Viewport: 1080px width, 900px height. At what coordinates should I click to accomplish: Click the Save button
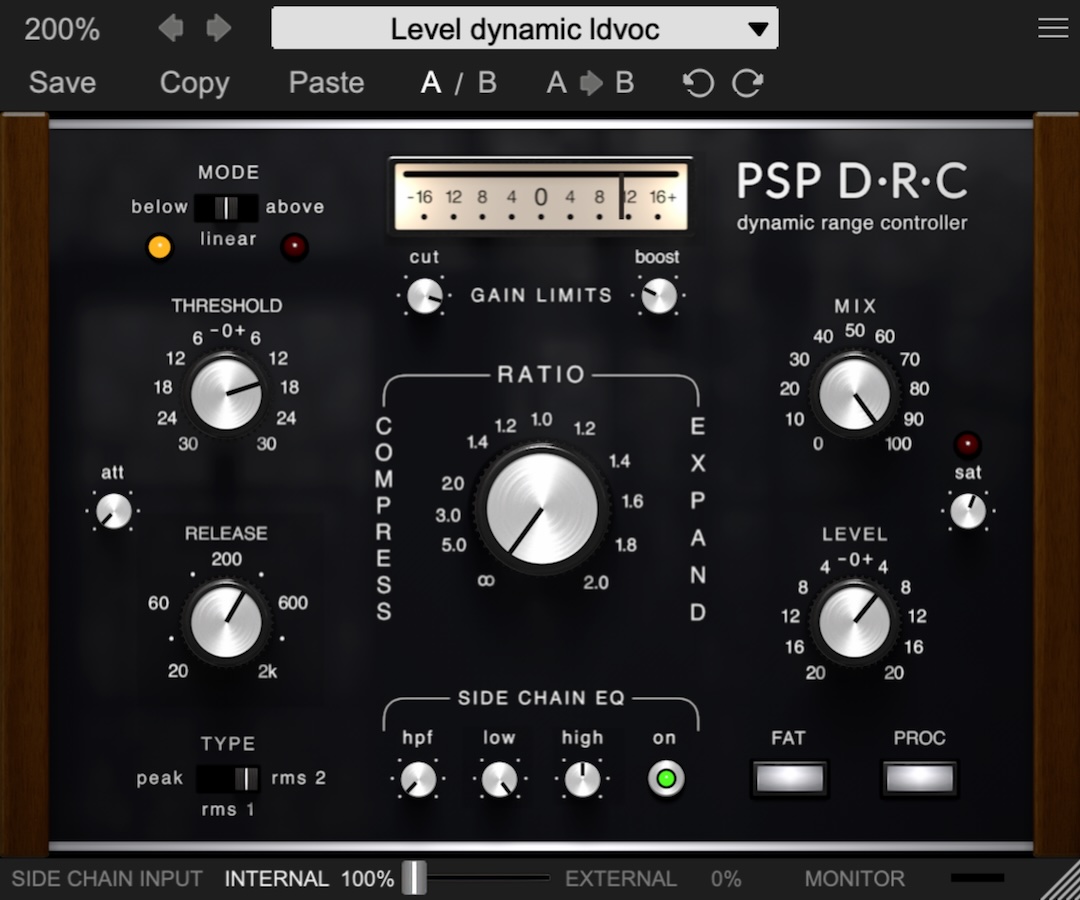pyautogui.click(x=62, y=83)
